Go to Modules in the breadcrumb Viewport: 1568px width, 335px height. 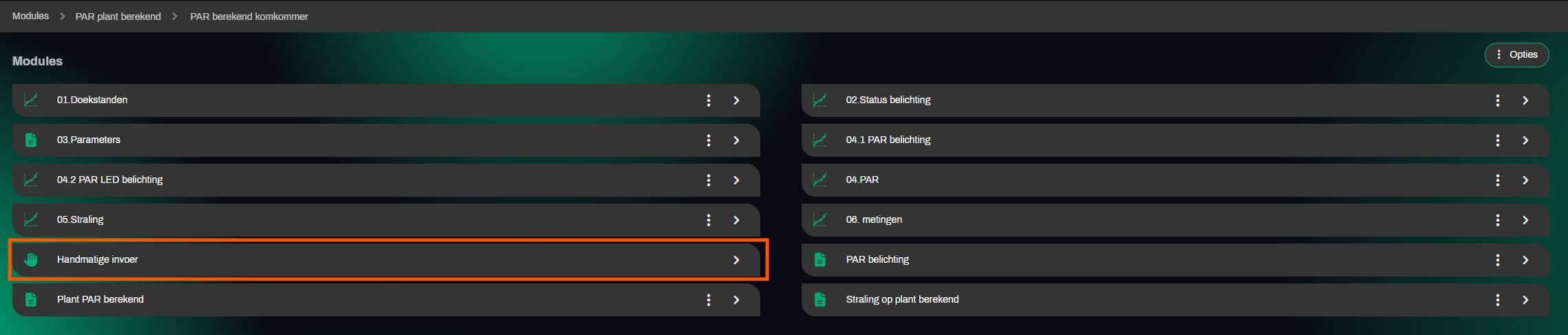(x=30, y=16)
